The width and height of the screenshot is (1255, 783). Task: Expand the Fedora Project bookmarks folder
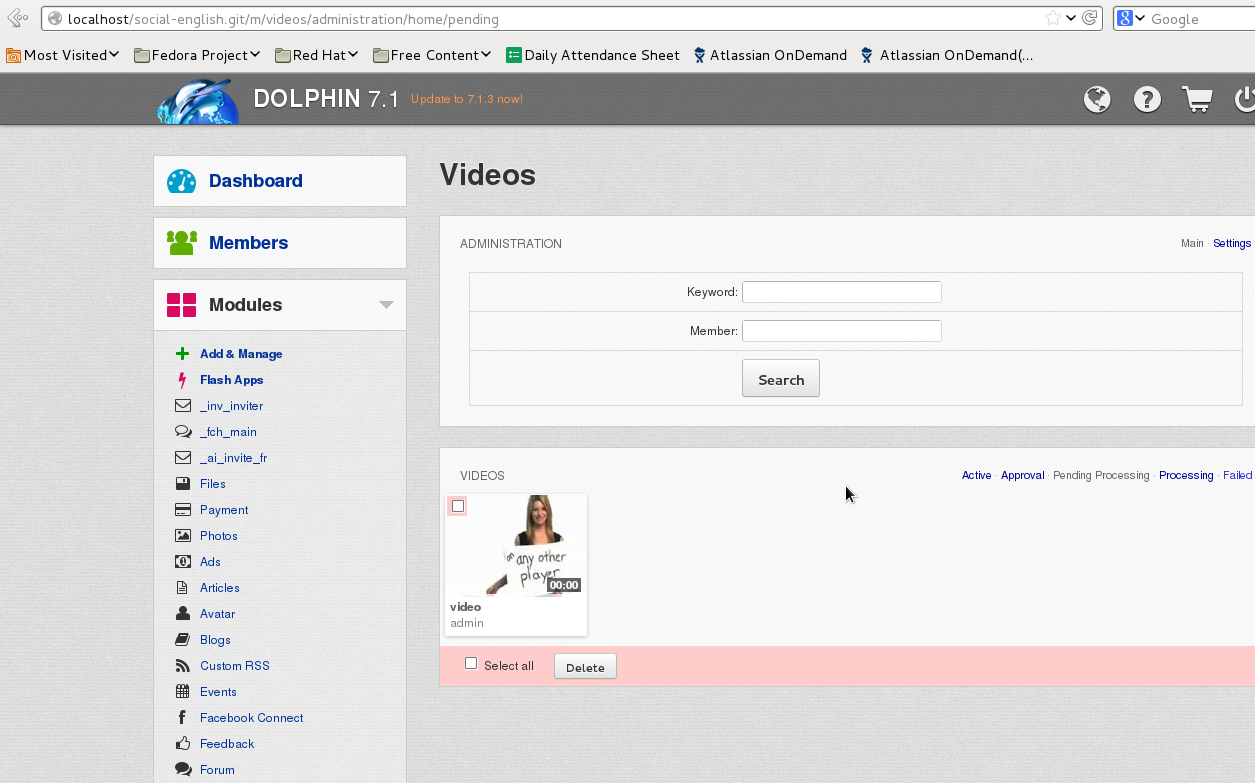tap(197, 55)
